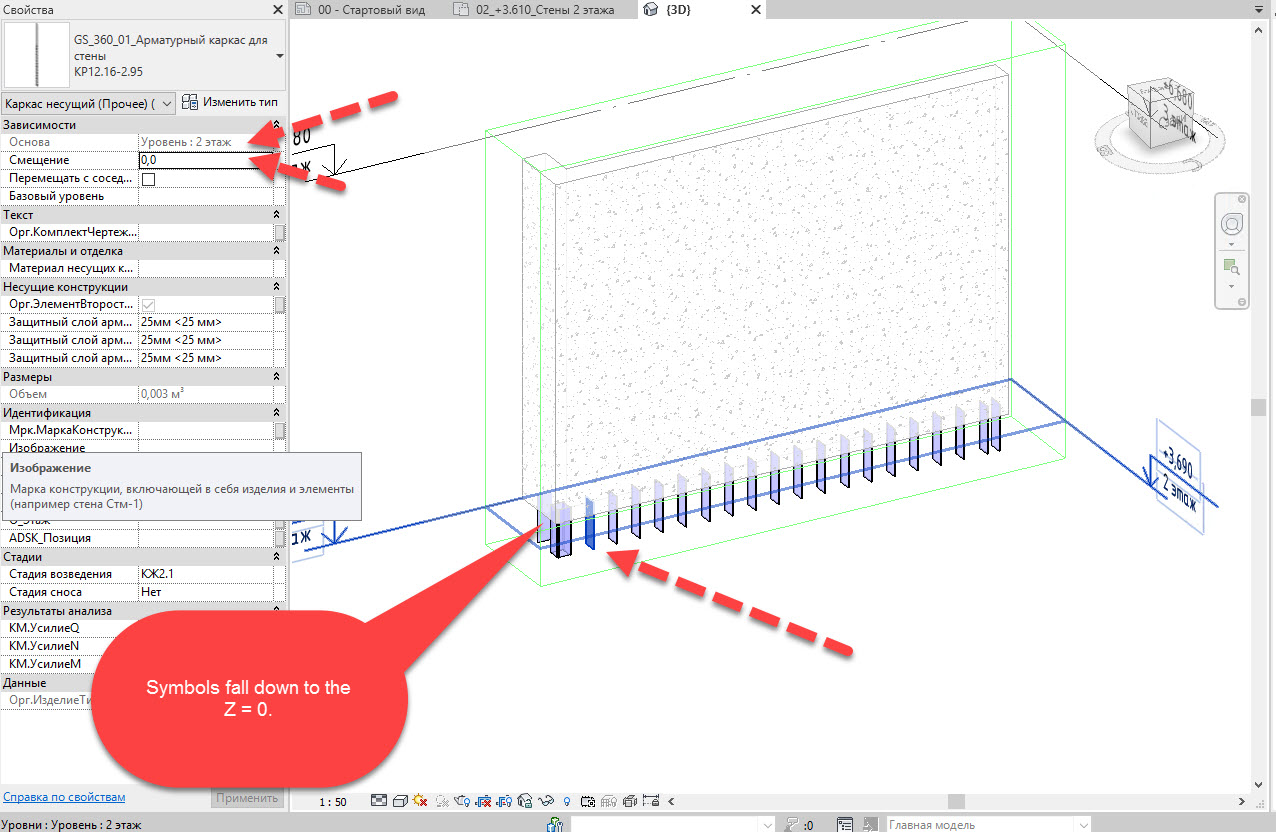
Task: Open the Worksets icon in status bar
Action: point(554,825)
